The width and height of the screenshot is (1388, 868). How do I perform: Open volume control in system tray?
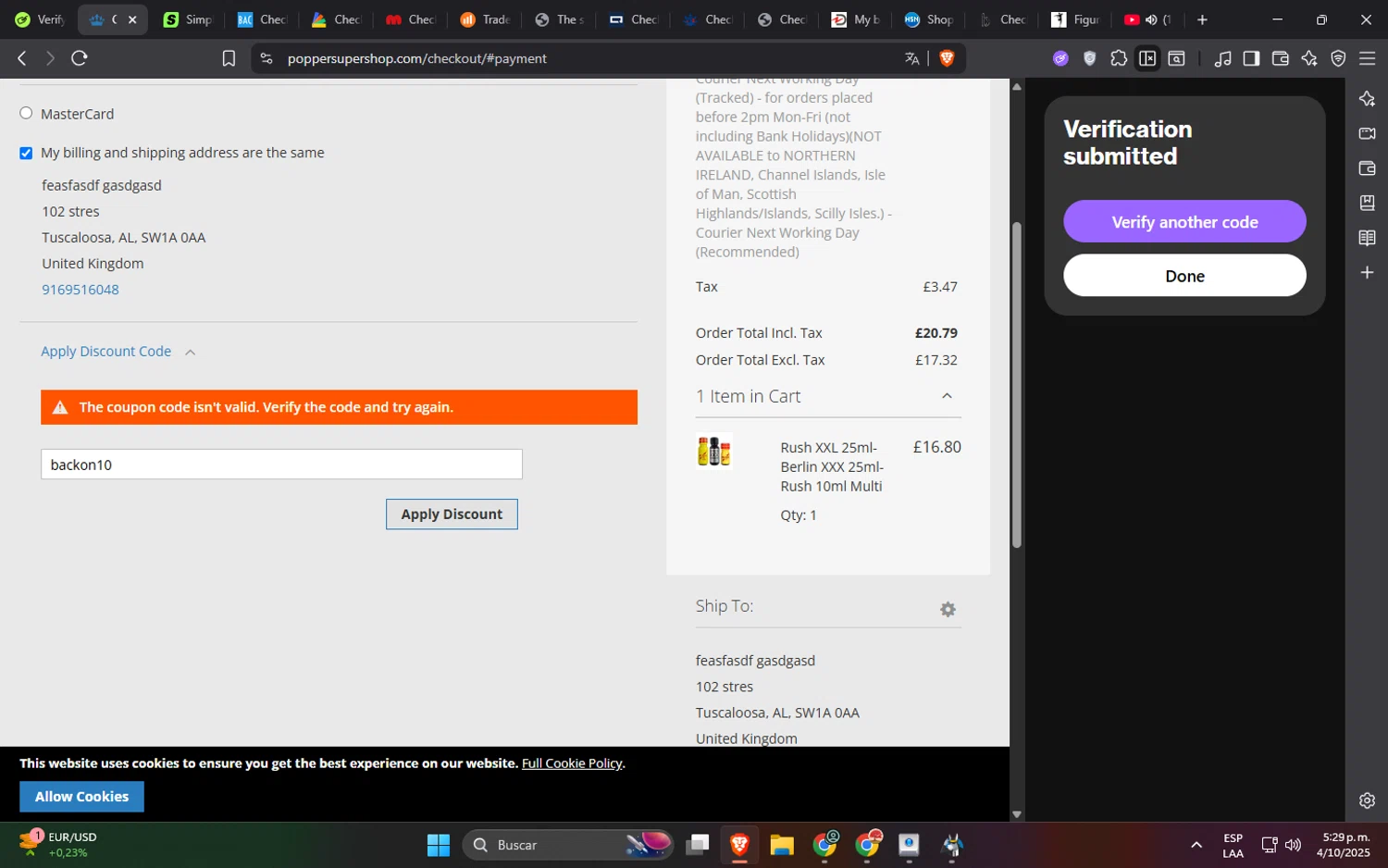[x=1294, y=845]
